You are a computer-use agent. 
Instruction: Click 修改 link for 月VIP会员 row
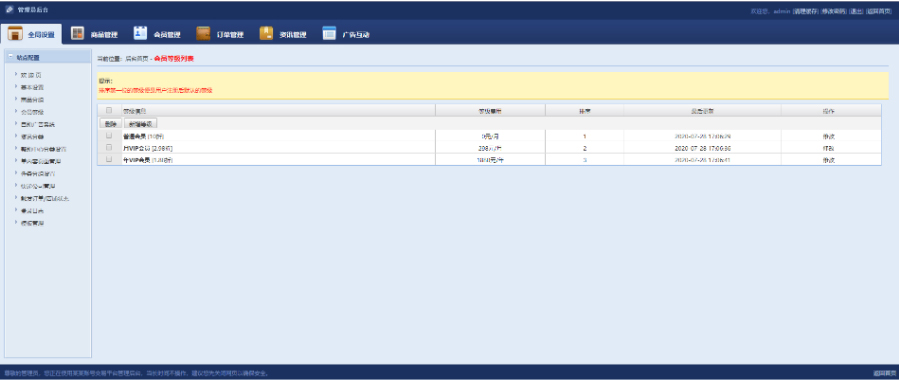pos(828,148)
